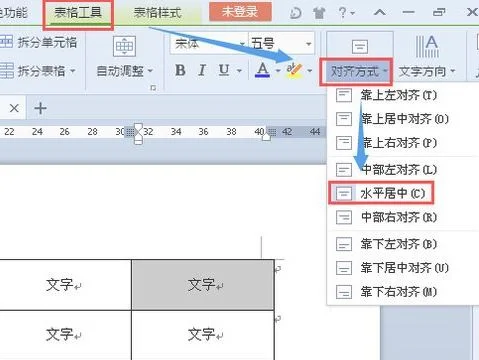Collapse the ribbon with the caret icon
Screen dimensions: 479x360
coord(380,13)
